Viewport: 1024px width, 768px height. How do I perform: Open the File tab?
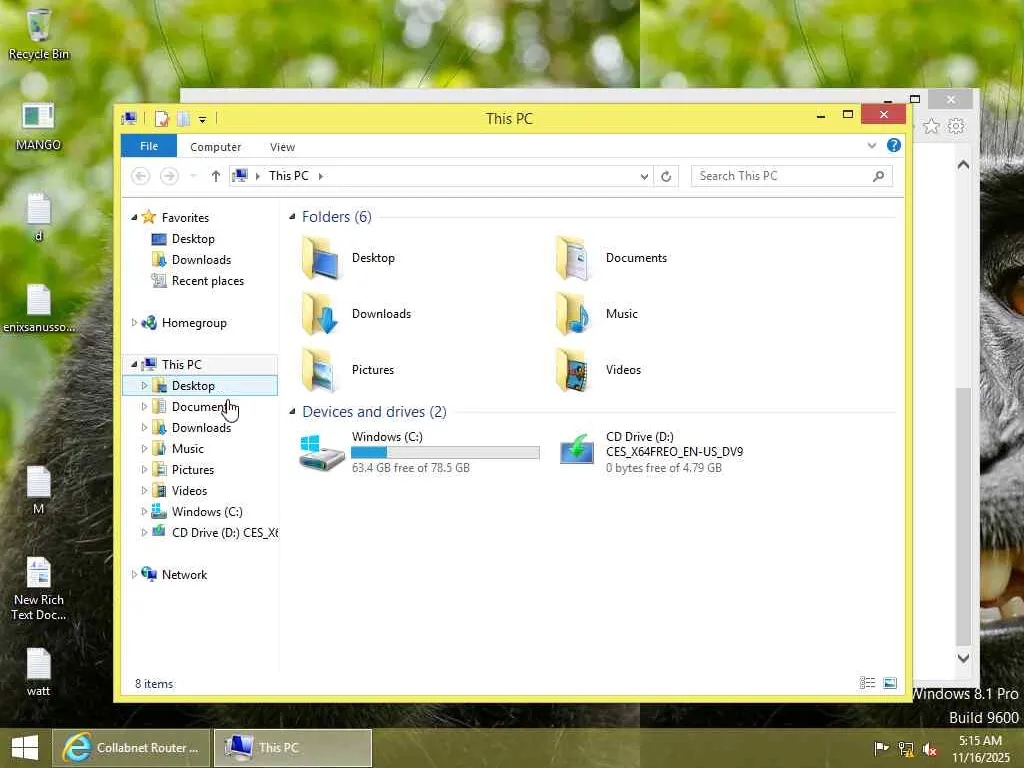pos(149,146)
